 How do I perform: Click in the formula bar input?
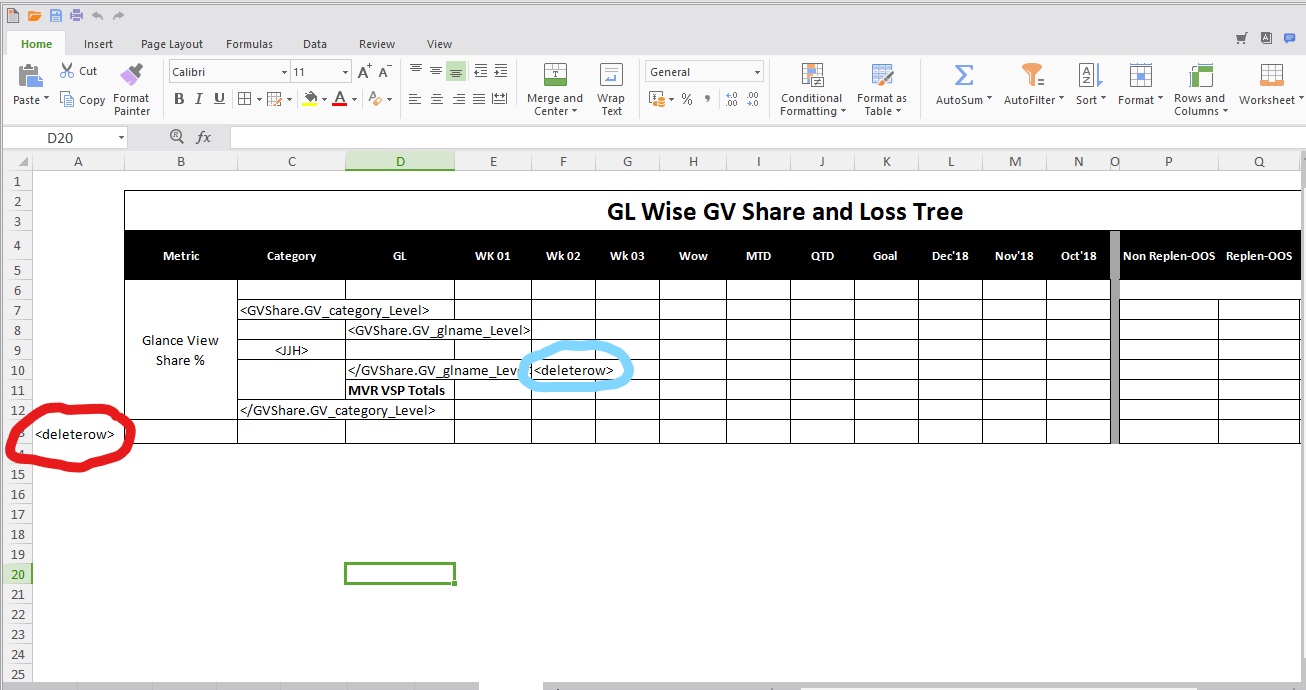click(x=767, y=137)
